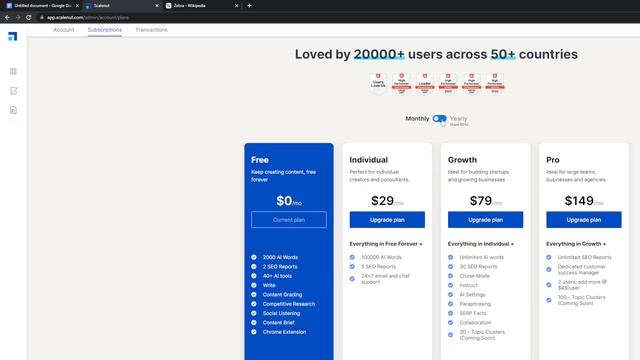Click the checkmark beside 2 SEO Reports
This screenshot has height=360, width=640.
click(x=254, y=267)
